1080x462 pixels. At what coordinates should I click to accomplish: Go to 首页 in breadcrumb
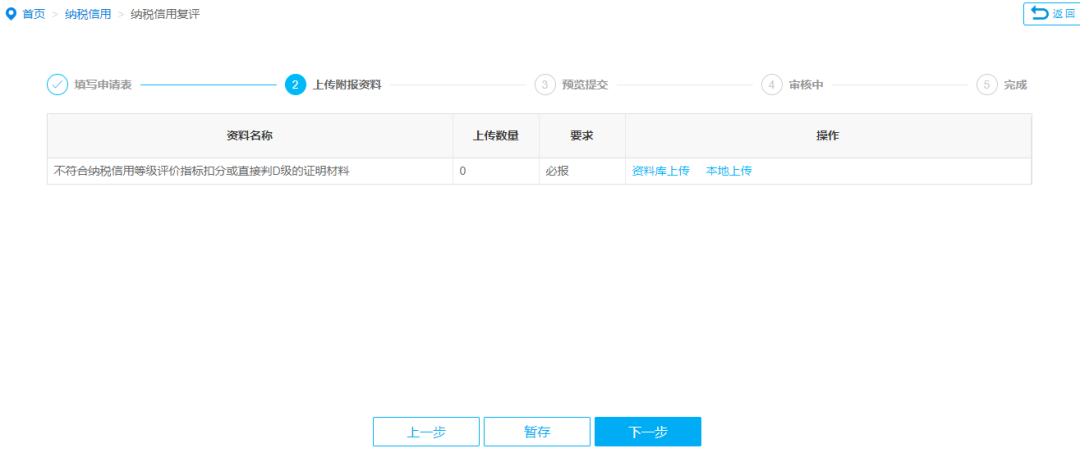[x=34, y=14]
